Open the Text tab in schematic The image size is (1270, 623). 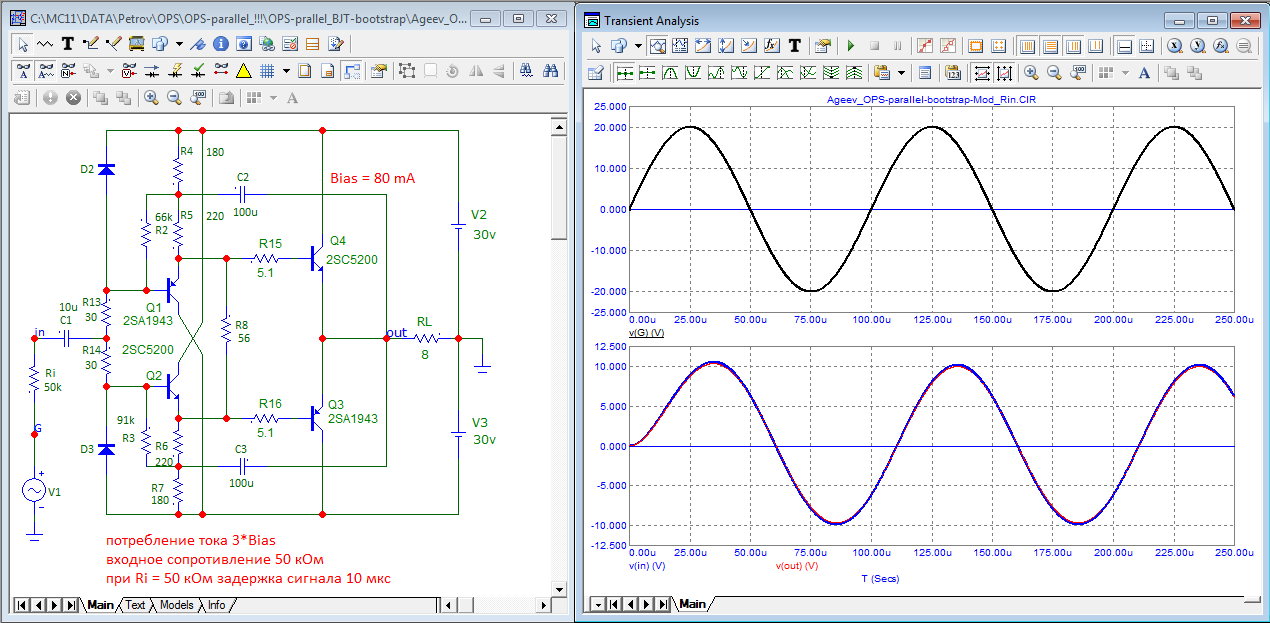(135, 605)
